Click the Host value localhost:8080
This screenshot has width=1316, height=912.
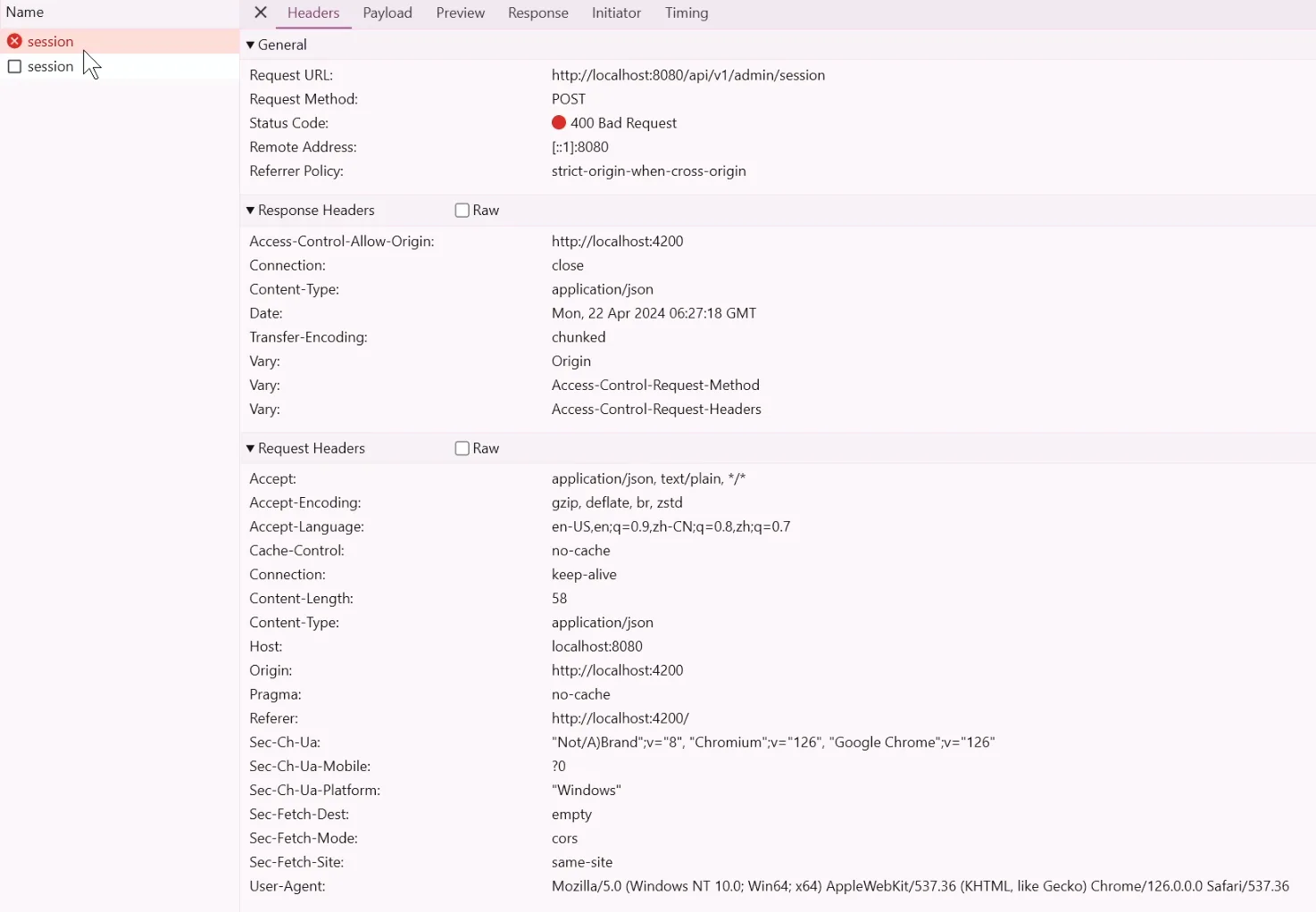point(597,647)
